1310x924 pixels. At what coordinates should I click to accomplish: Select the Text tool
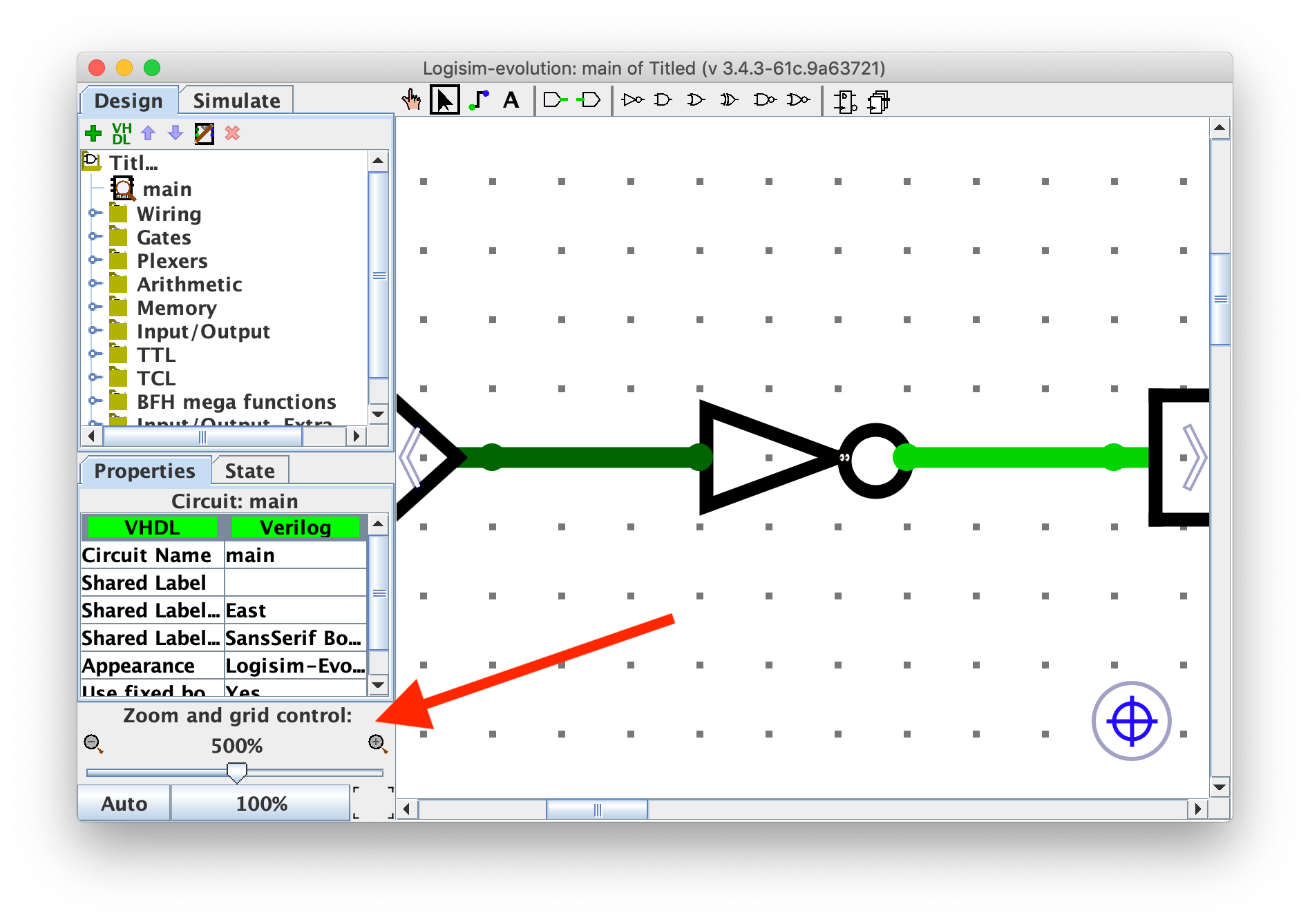510,101
